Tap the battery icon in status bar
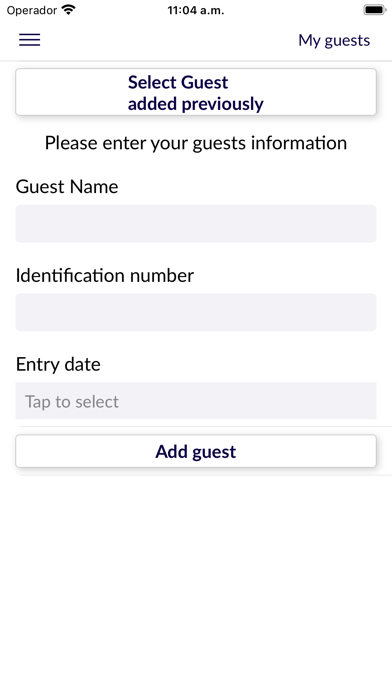The width and height of the screenshot is (392, 696). [374, 10]
